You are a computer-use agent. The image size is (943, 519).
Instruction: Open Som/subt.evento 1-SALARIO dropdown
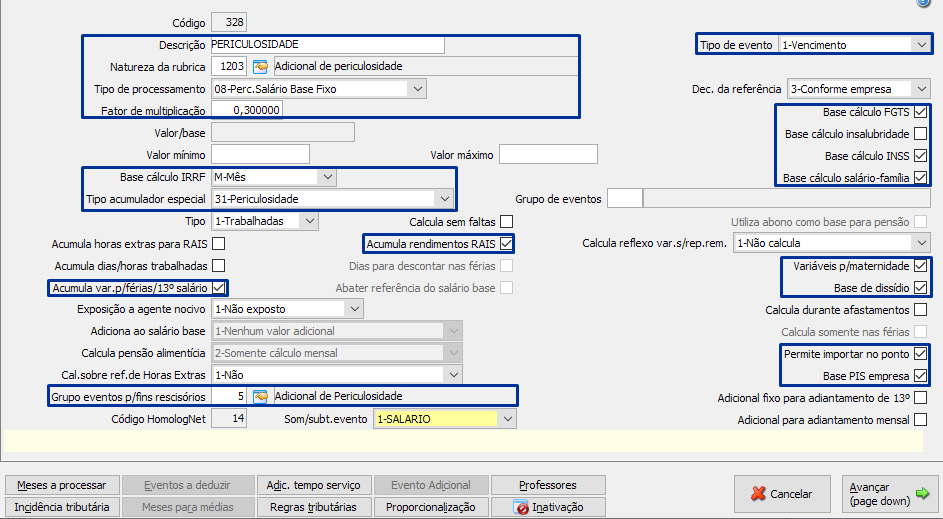click(508, 419)
